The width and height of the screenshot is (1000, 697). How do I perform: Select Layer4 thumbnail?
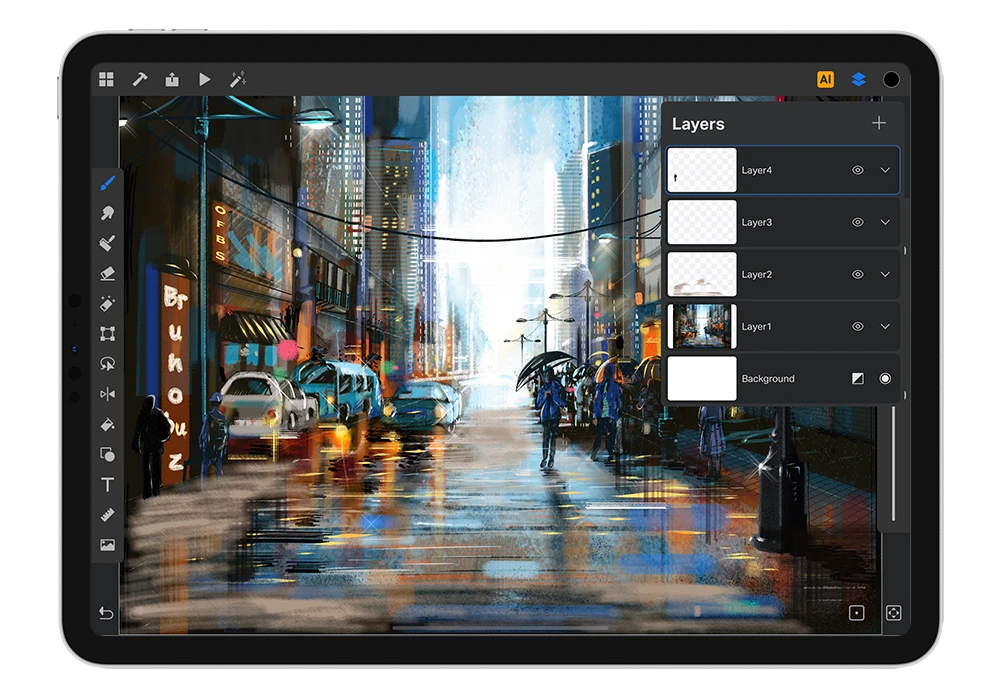(x=702, y=170)
